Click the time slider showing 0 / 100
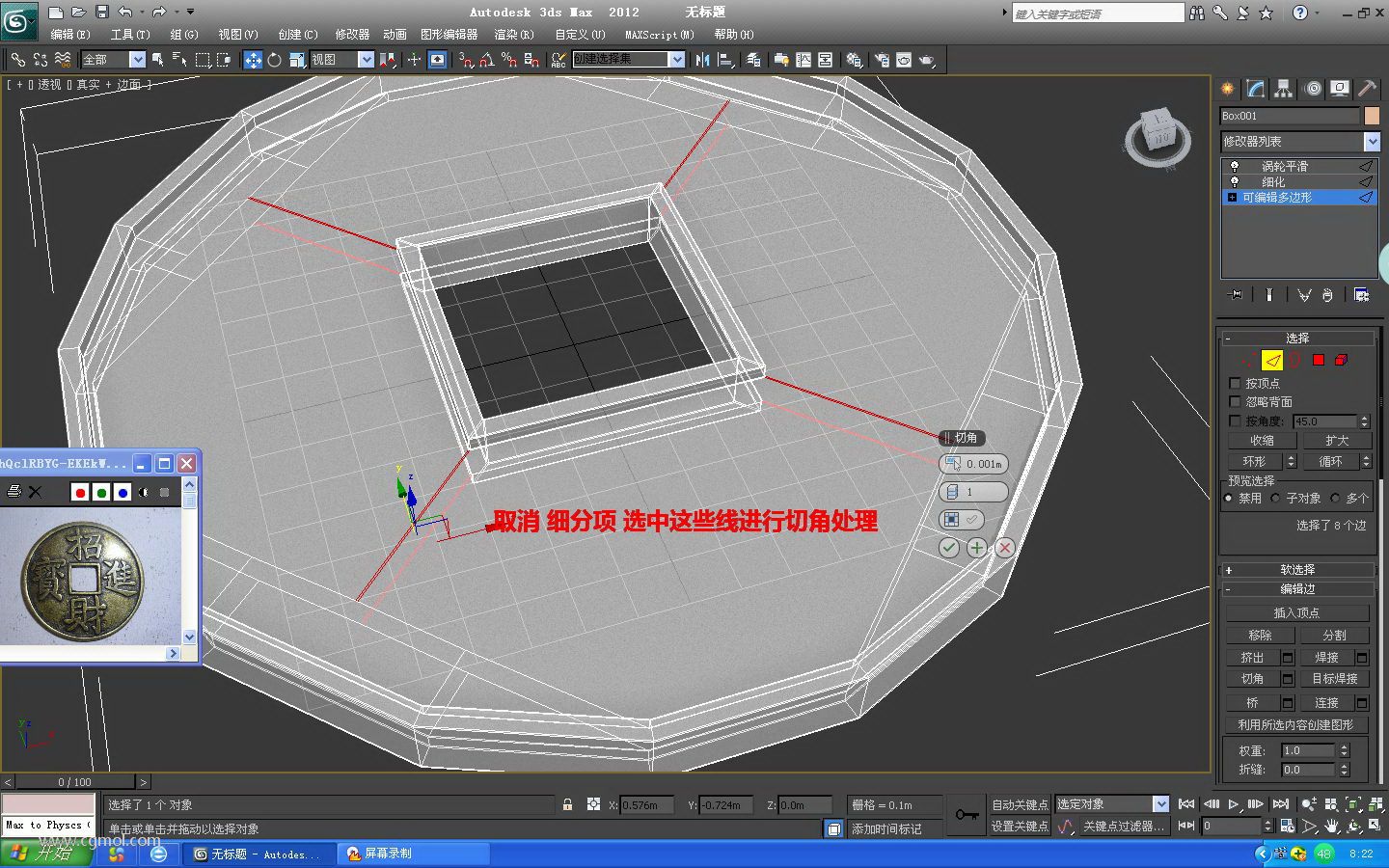 (x=75, y=782)
